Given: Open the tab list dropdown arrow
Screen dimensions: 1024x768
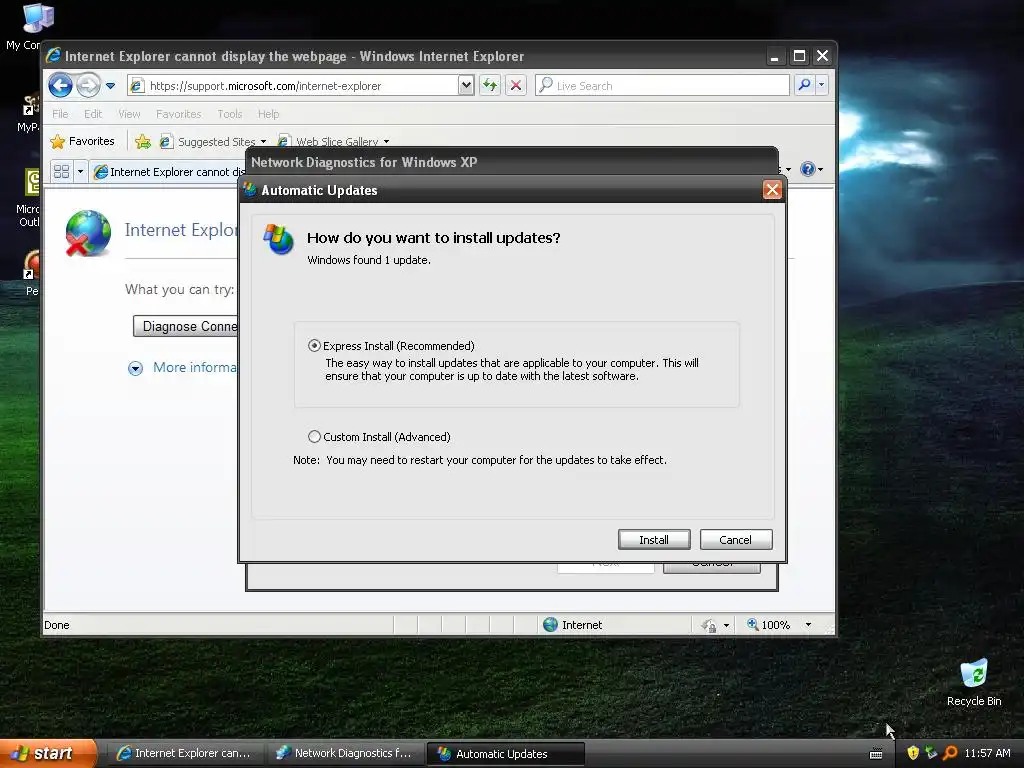Looking at the screenshot, I should [80, 171].
